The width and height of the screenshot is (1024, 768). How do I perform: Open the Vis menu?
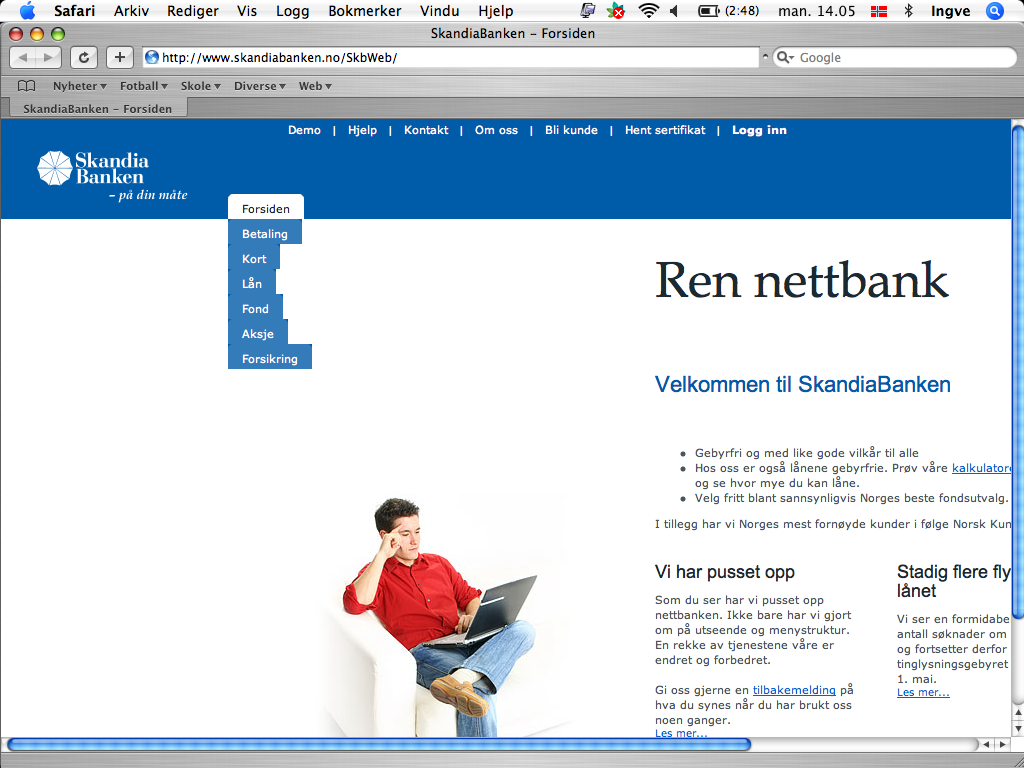point(247,10)
